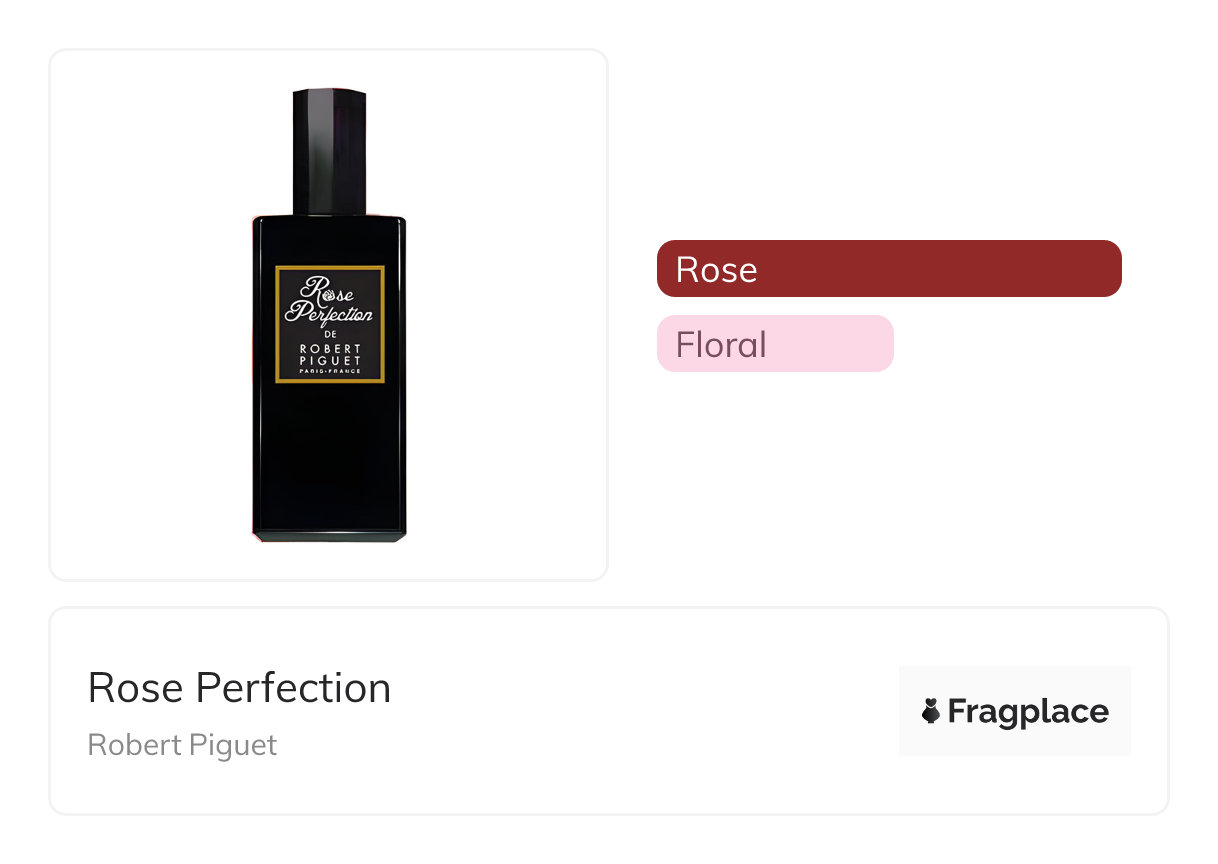Click the Fragplace perfume bottle logo icon

point(931,711)
